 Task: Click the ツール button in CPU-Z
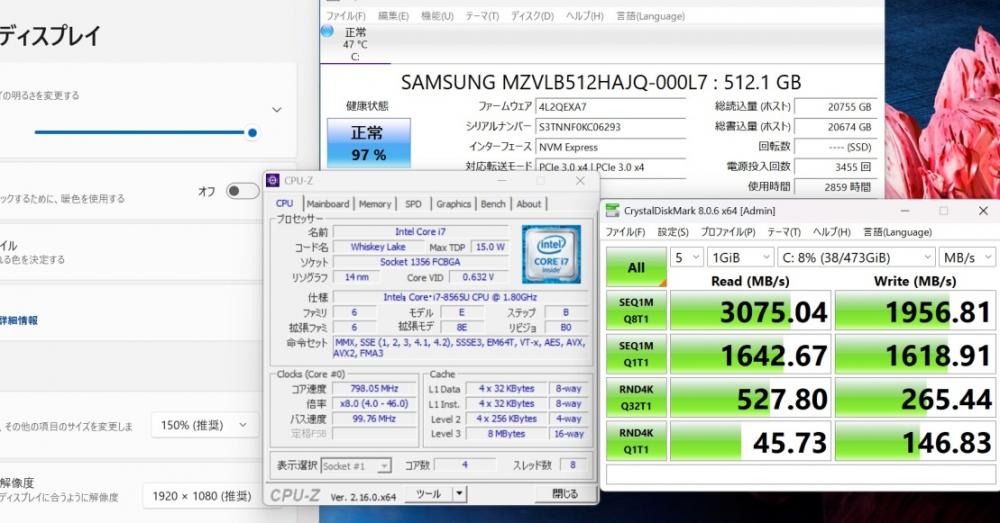click(x=428, y=494)
